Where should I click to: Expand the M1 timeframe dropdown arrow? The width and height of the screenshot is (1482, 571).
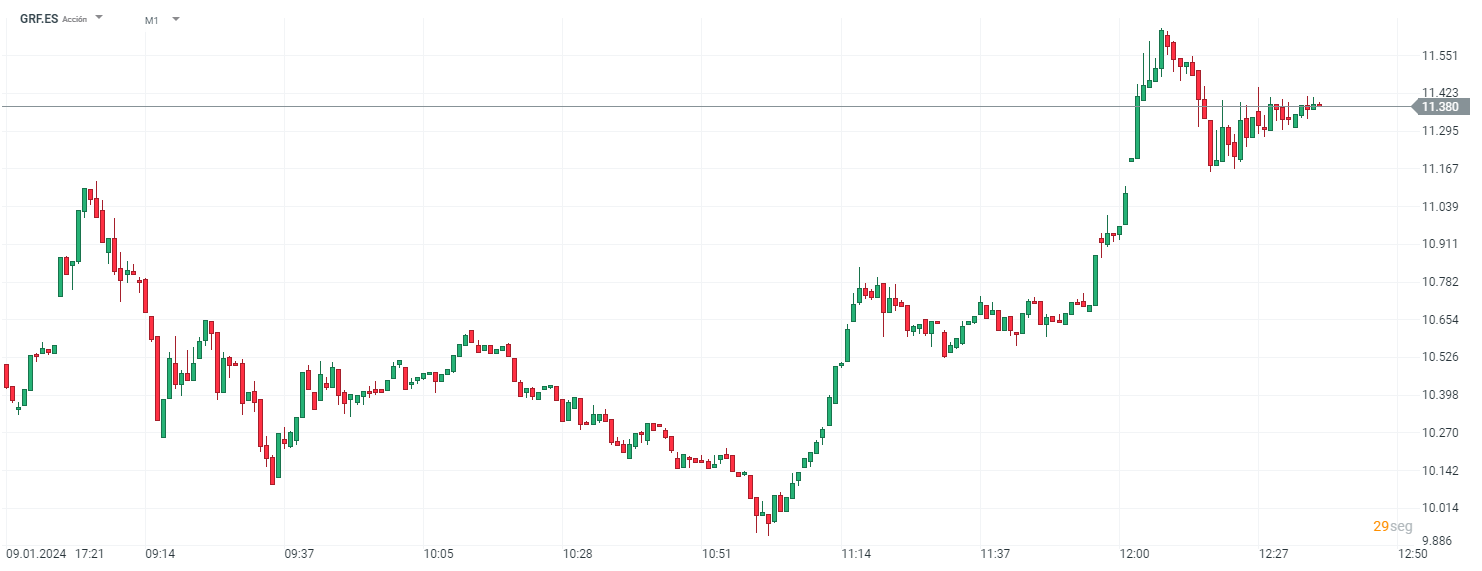(176, 19)
